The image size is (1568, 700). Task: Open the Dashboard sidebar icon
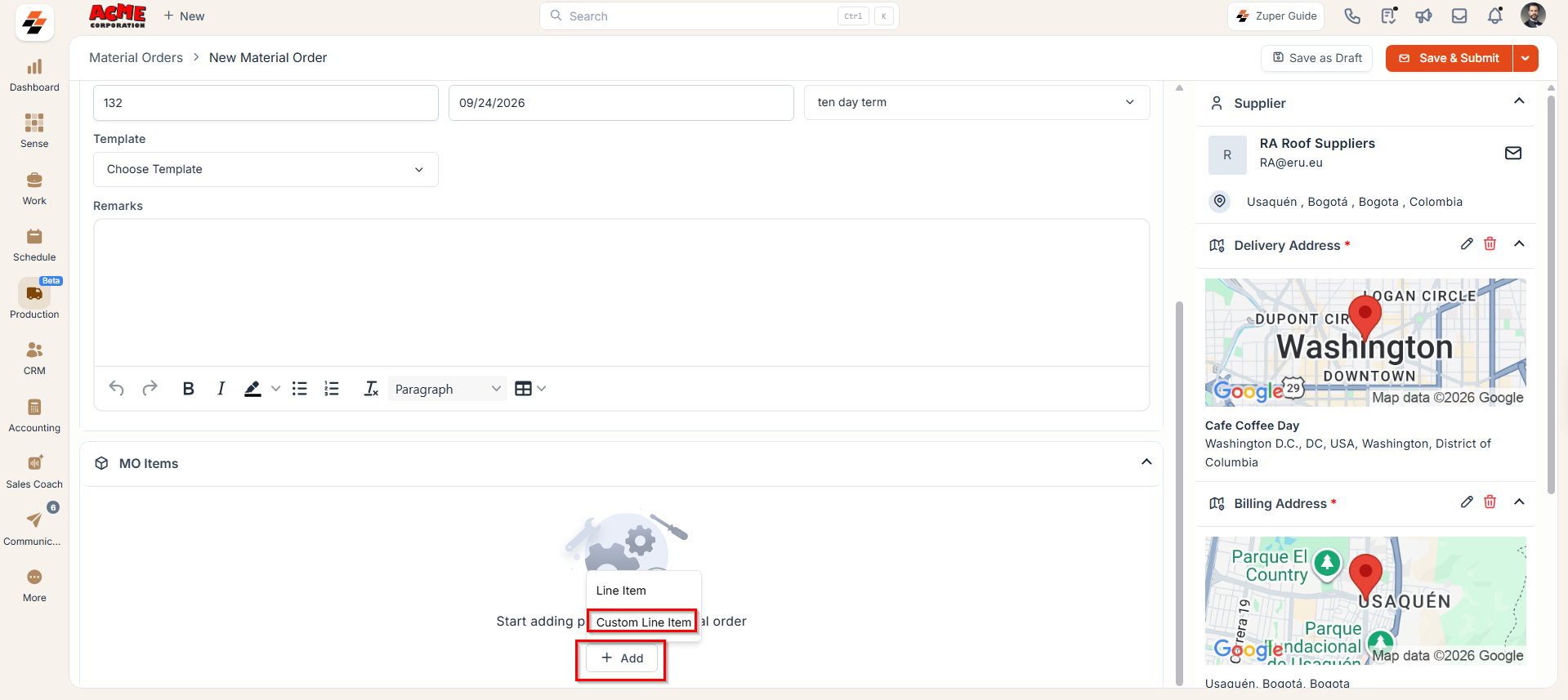pyautogui.click(x=34, y=75)
